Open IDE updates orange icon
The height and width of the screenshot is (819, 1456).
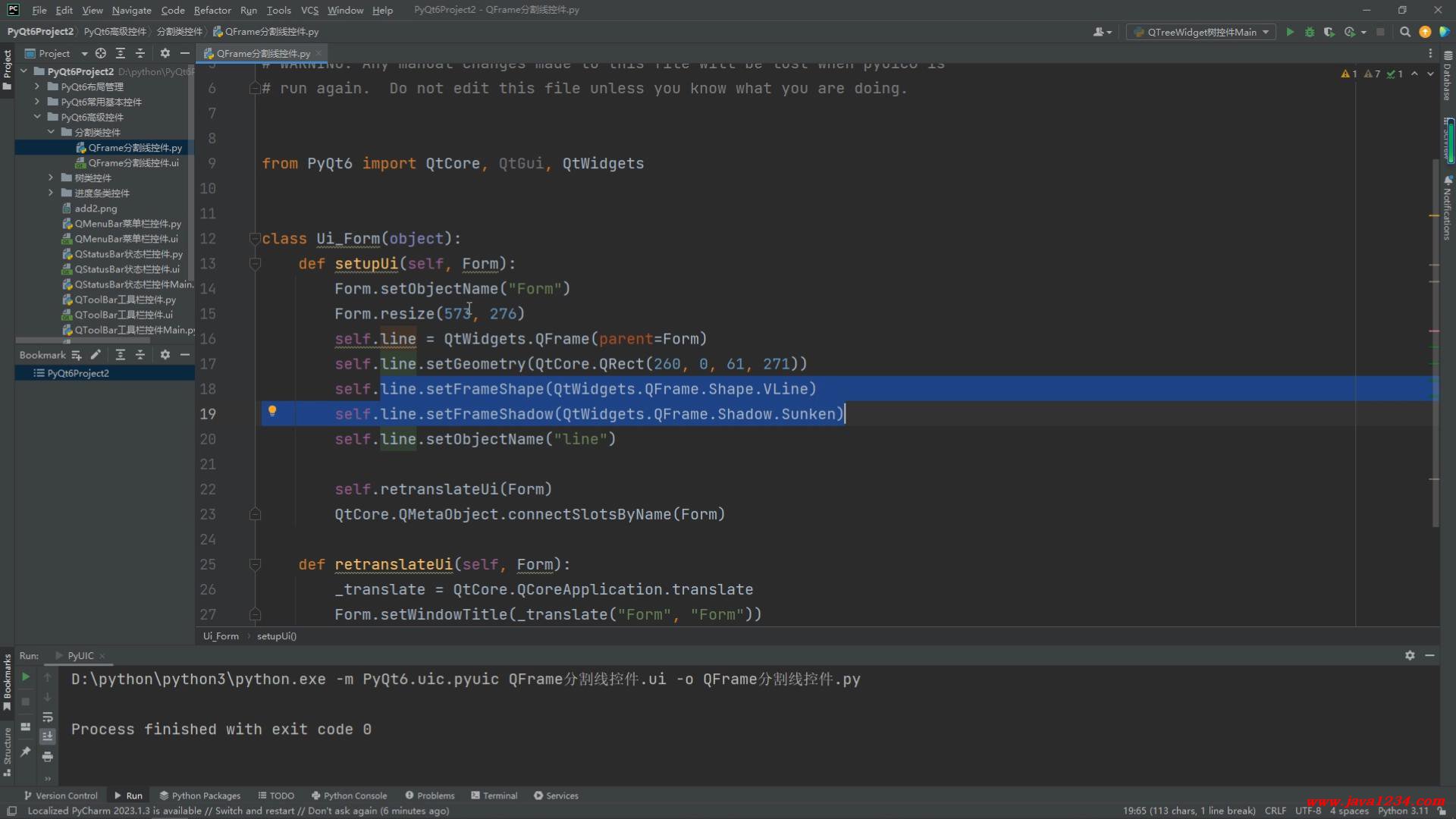1425,32
